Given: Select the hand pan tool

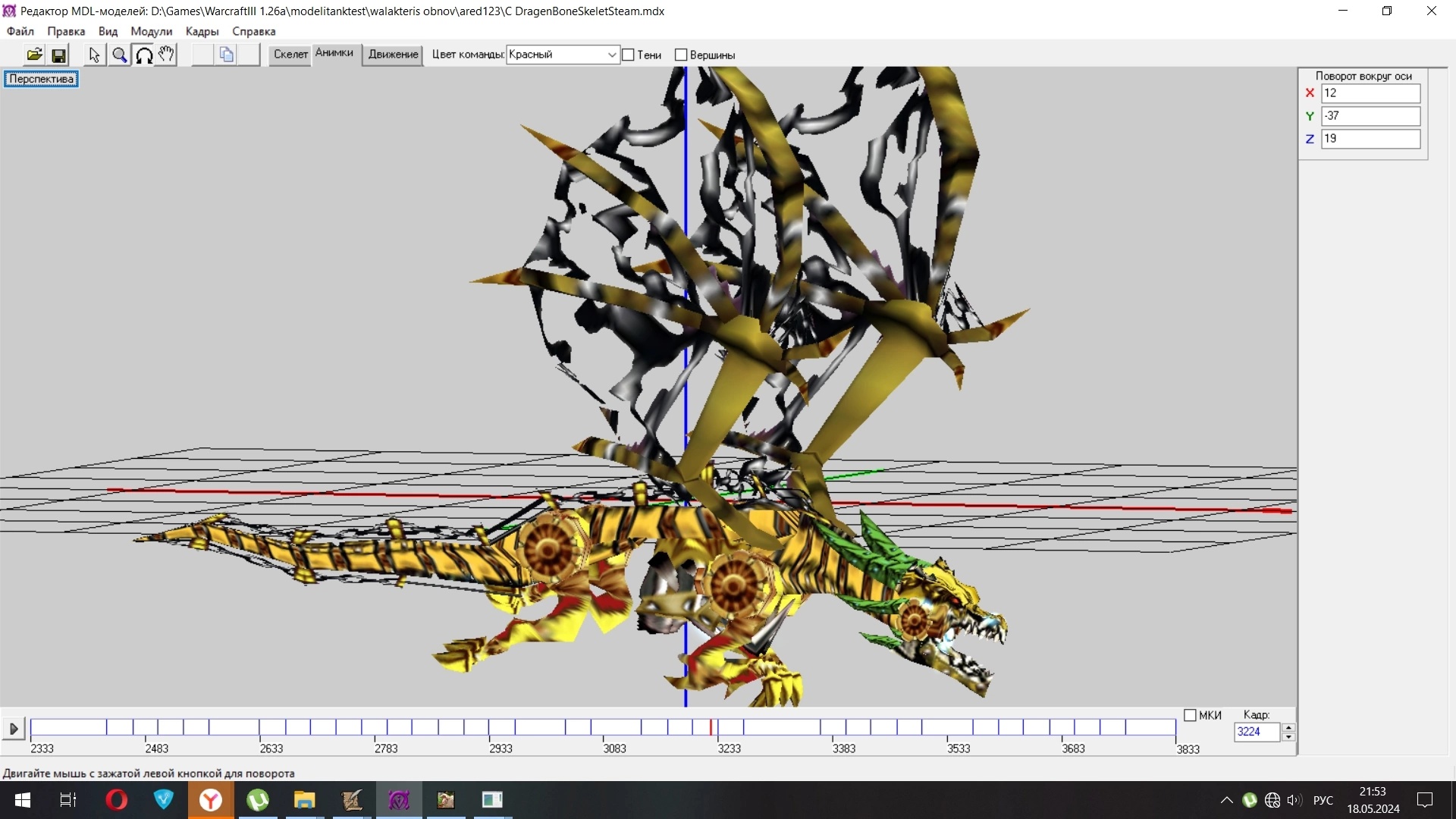Looking at the screenshot, I should click(x=167, y=55).
